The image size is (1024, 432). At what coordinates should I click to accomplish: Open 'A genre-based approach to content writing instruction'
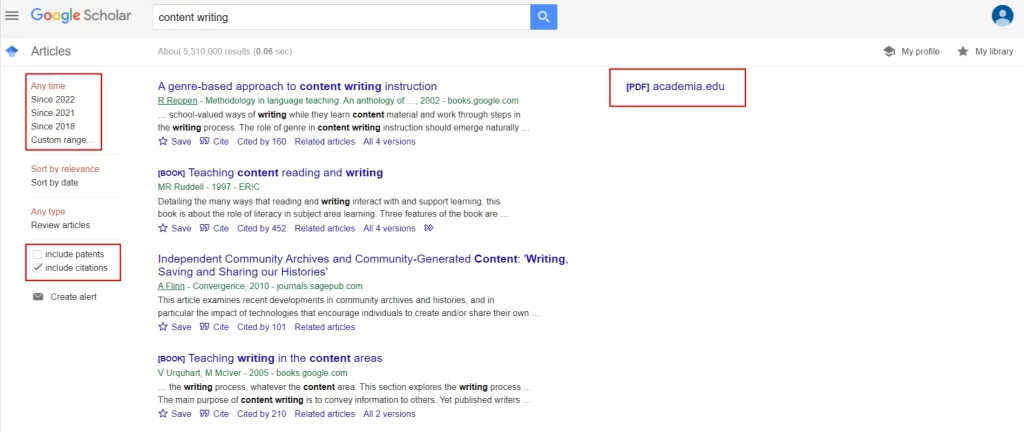point(297,86)
